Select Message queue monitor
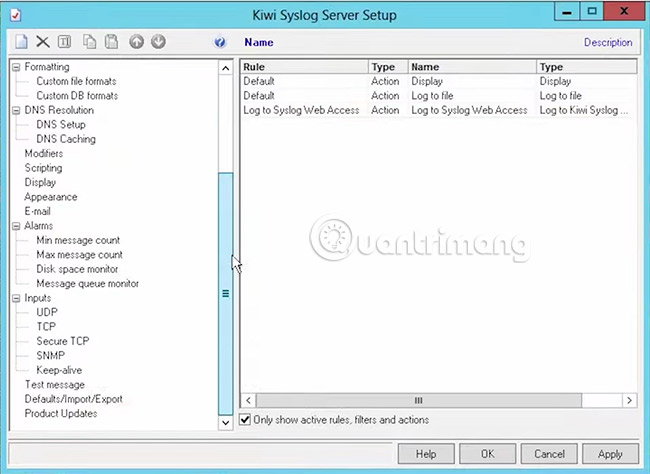The image size is (650, 474). 87,284
